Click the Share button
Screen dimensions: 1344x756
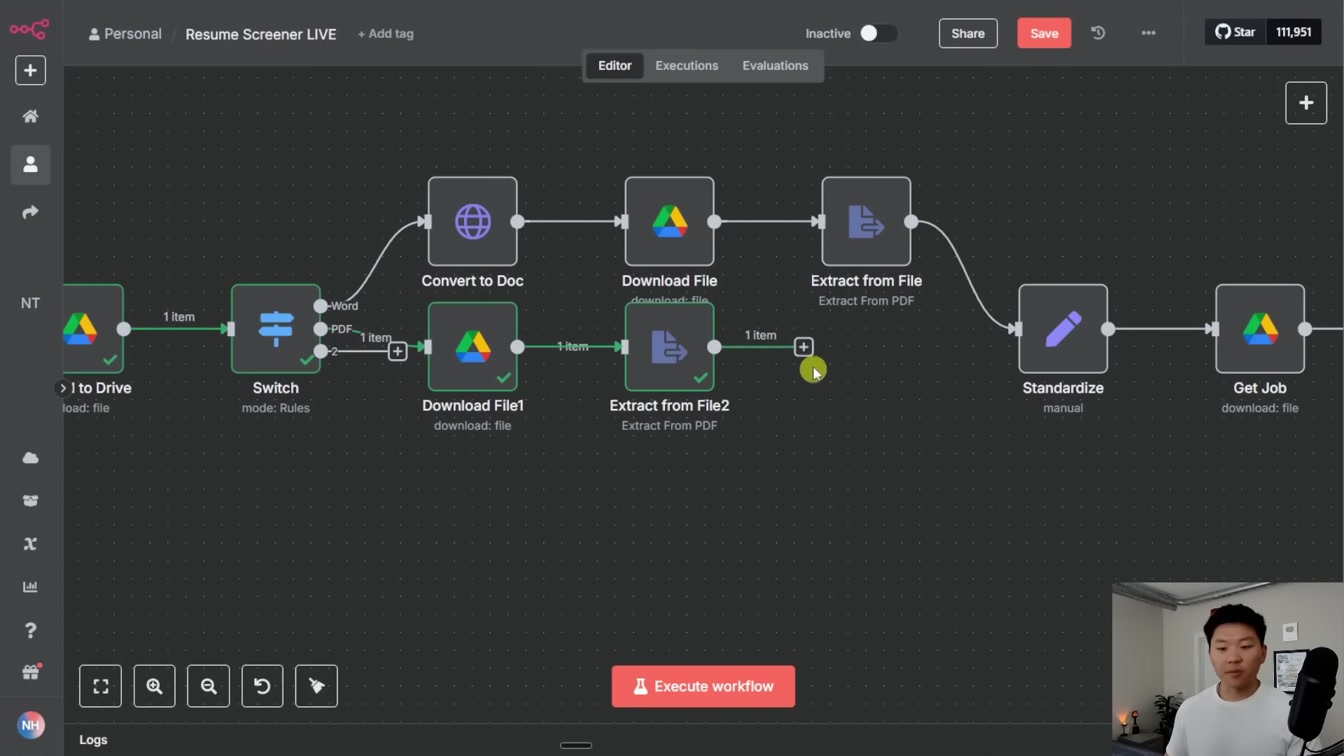pos(968,33)
